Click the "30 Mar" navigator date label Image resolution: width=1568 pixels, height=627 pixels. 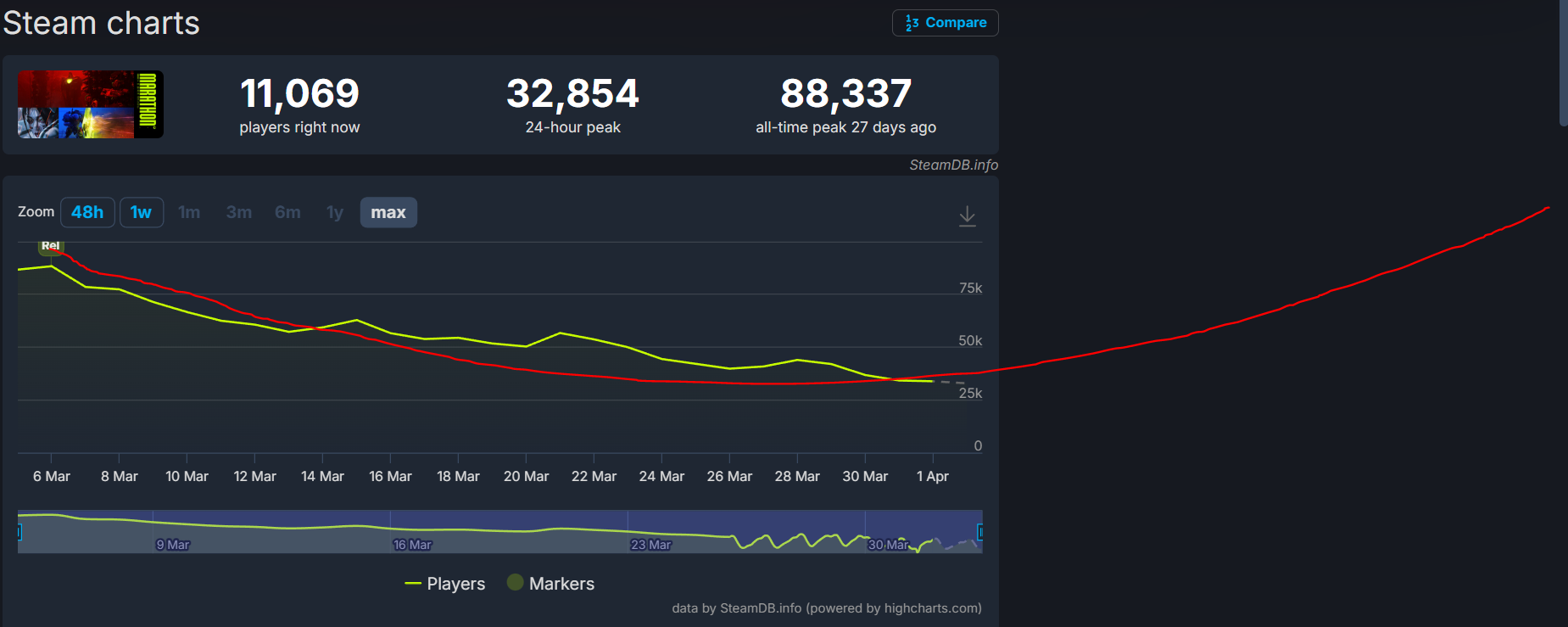[x=888, y=545]
